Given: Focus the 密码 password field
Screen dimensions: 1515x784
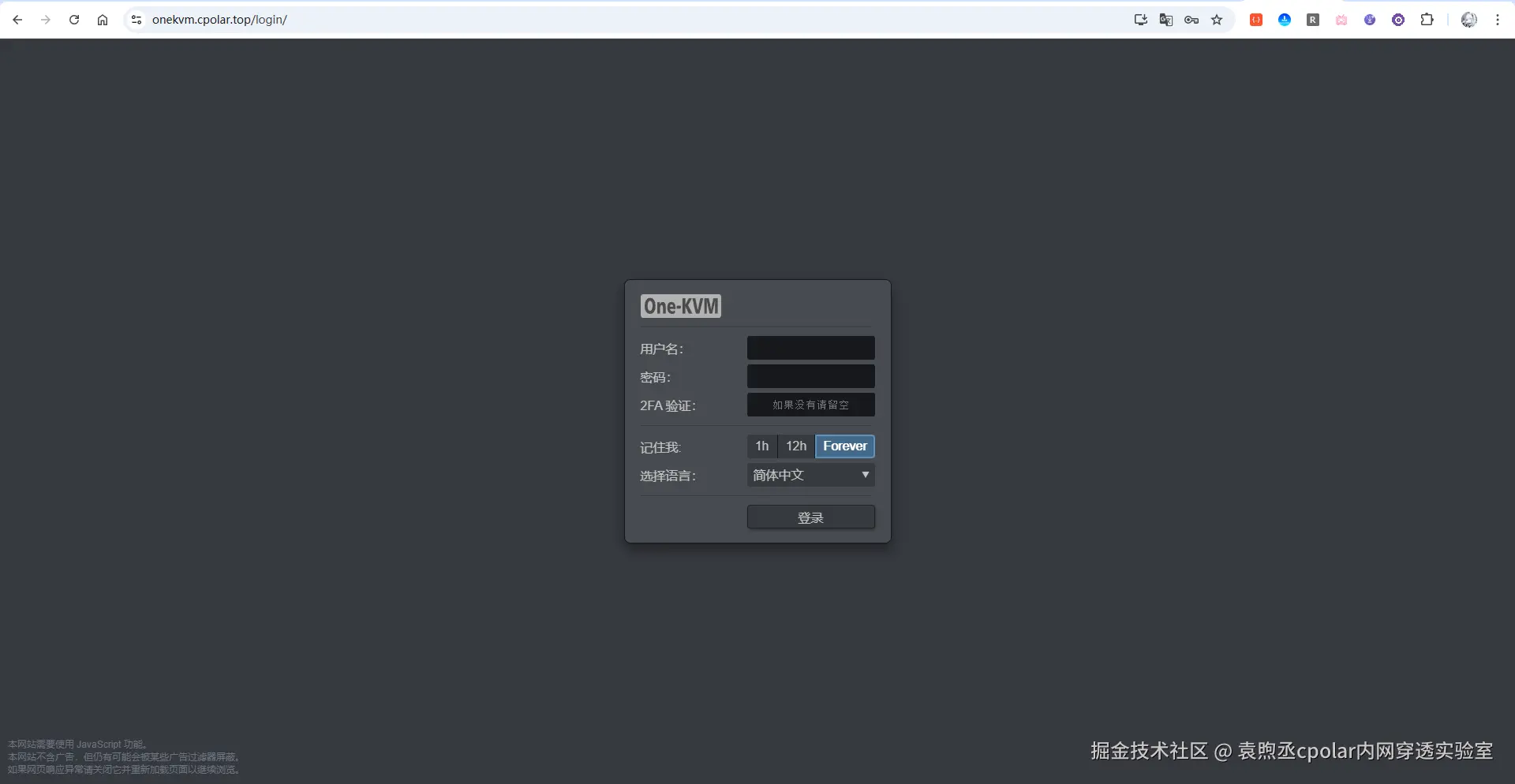Looking at the screenshot, I should (810, 376).
